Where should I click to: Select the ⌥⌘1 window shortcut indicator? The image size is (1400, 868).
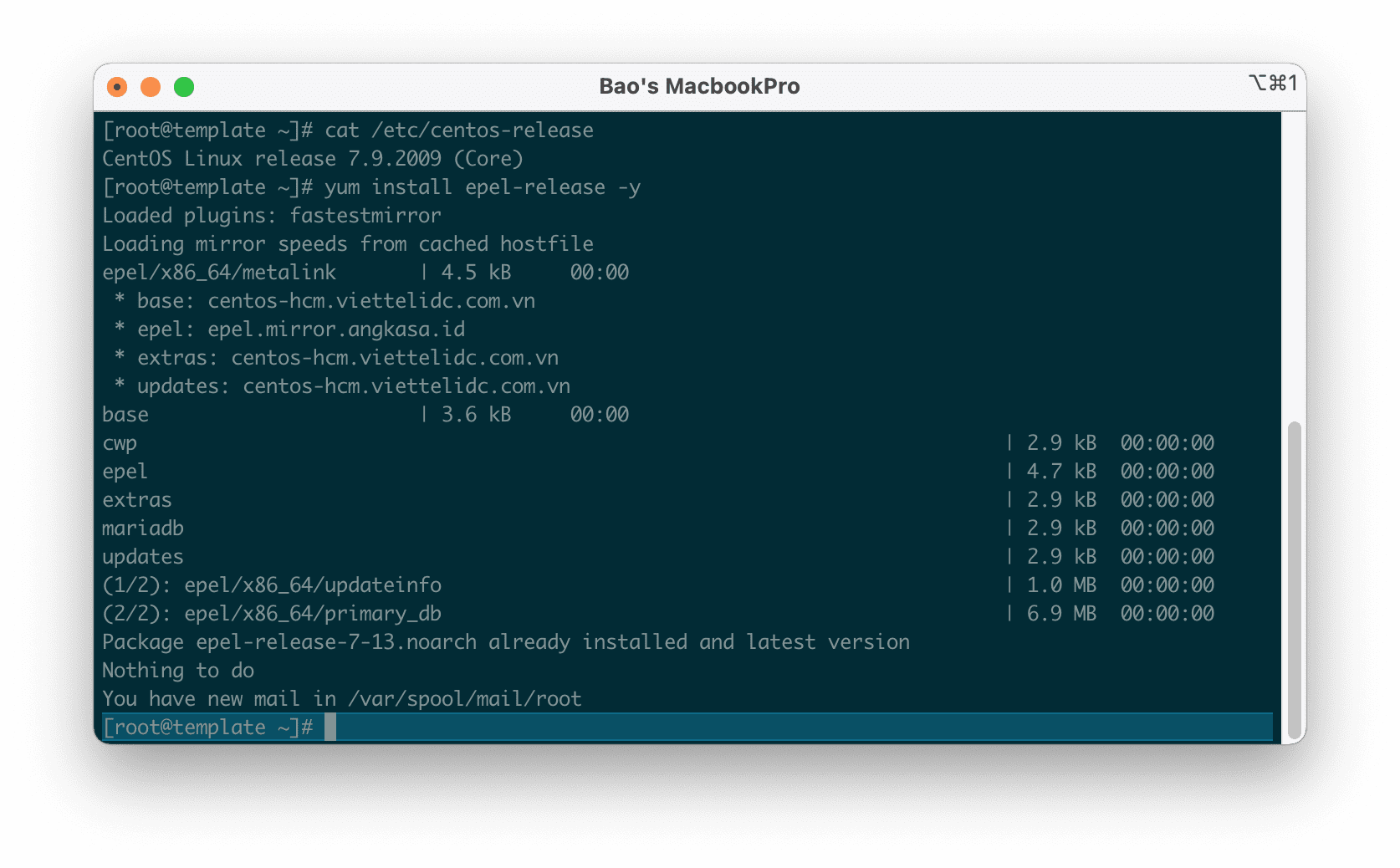[1274, 84]
